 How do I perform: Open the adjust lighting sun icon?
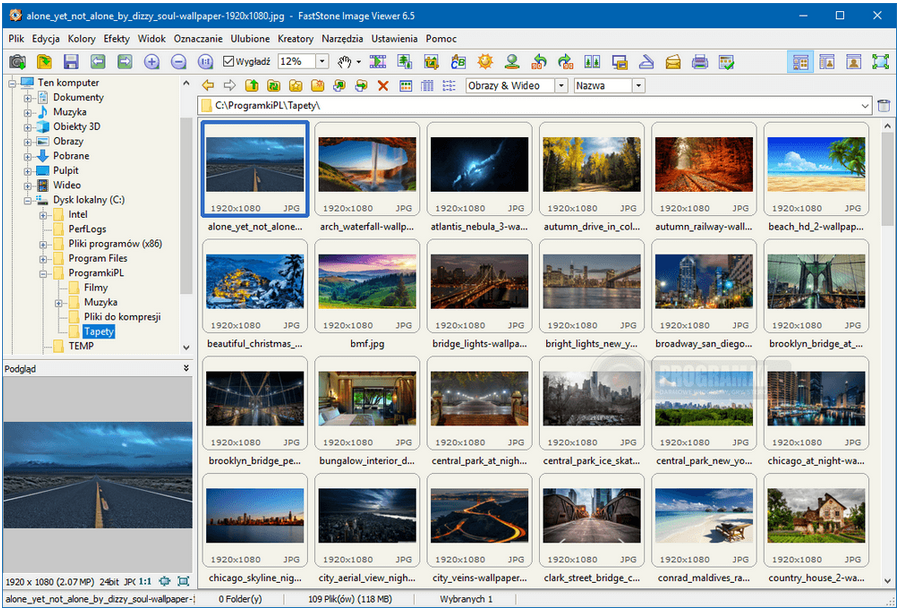tap(485, 61)
